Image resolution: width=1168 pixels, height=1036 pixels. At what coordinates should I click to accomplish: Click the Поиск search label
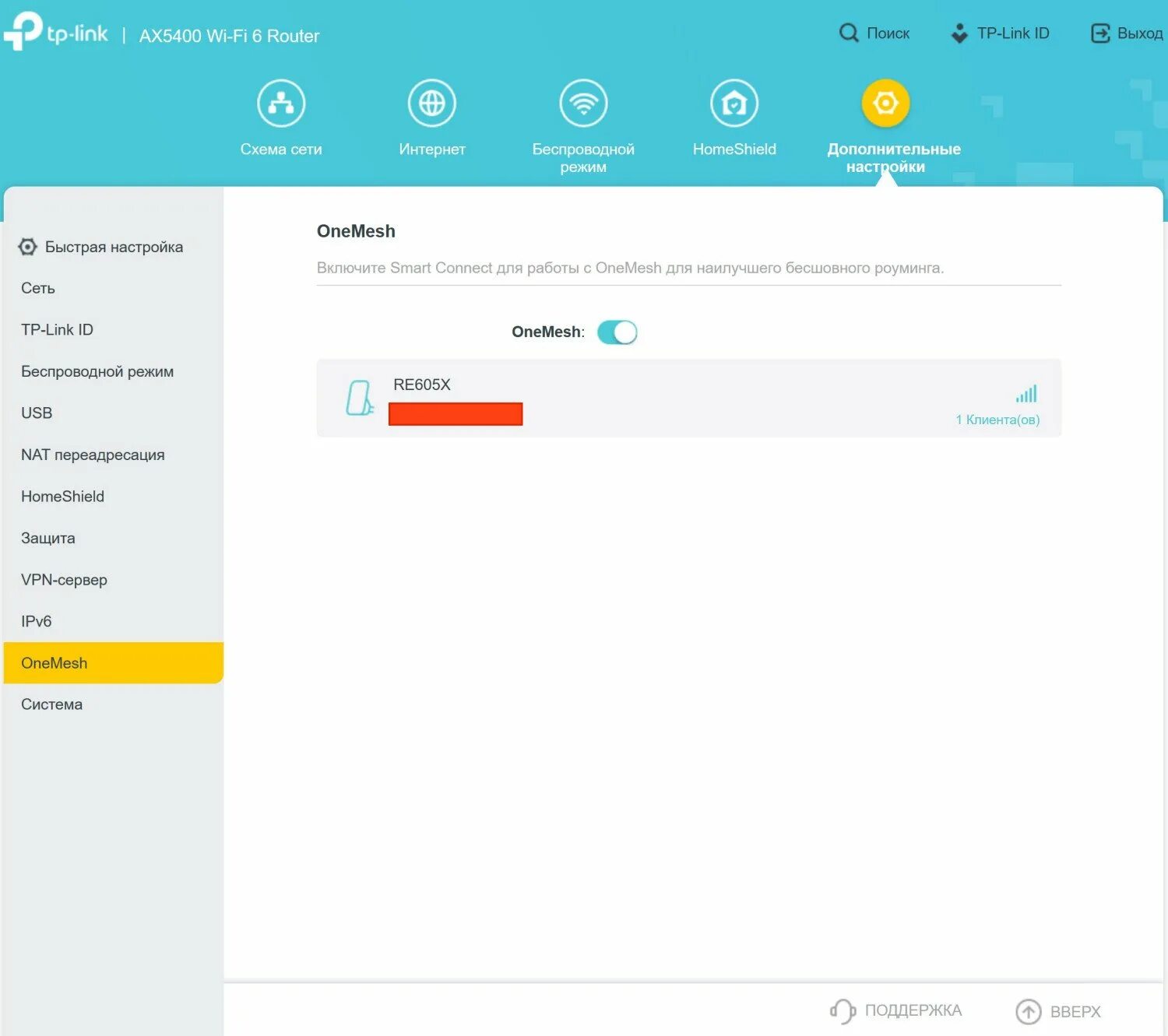coord(888,33)
